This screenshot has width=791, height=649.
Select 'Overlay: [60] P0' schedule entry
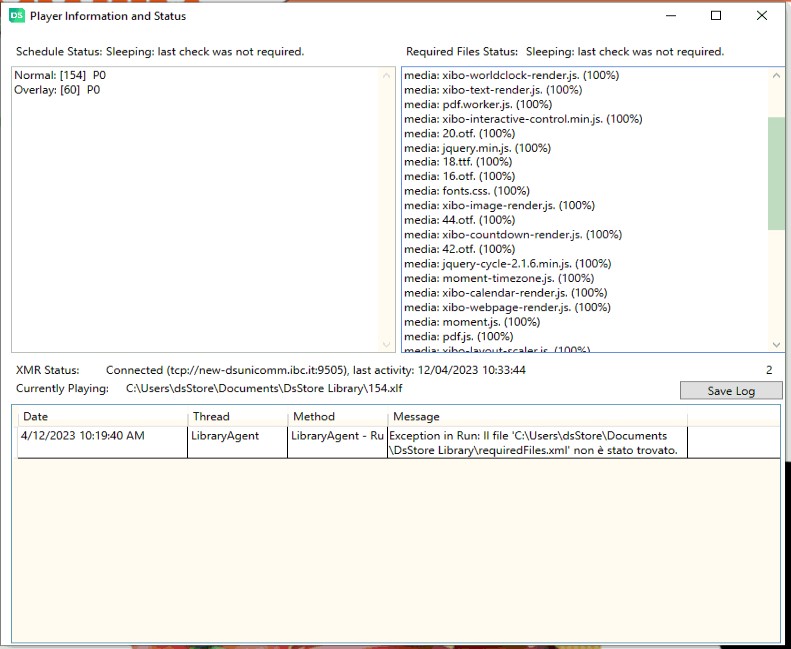(57, 90)
